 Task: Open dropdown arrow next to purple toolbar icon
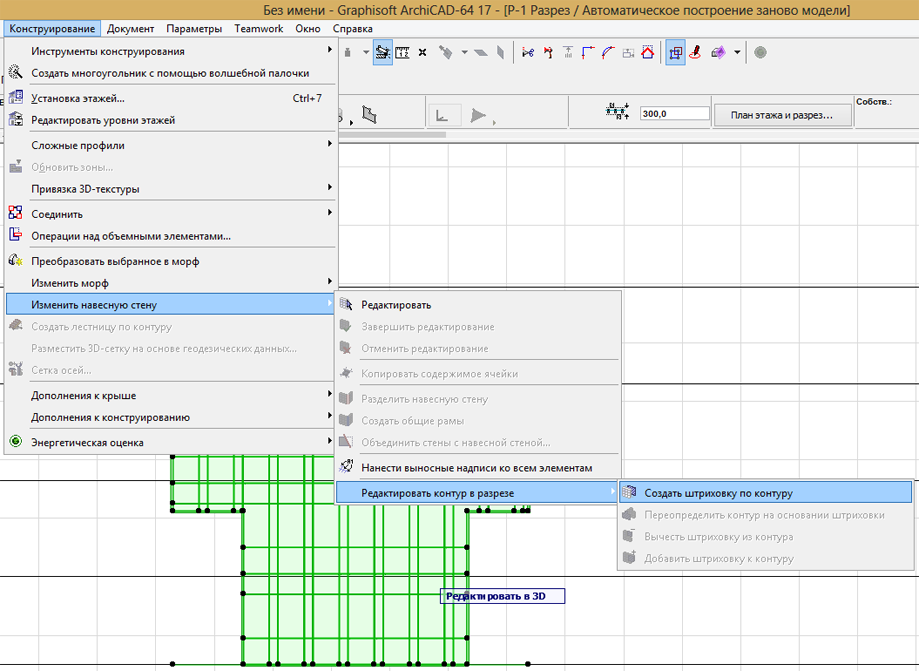[737, 52]
